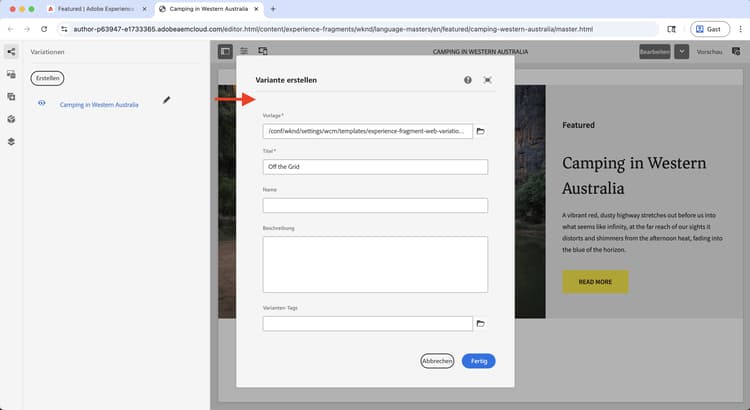The height and width of the screenshot is (410, 750).
Task: Toggle the side panel icon in editor toolbar
Action: tap(225, 51)
